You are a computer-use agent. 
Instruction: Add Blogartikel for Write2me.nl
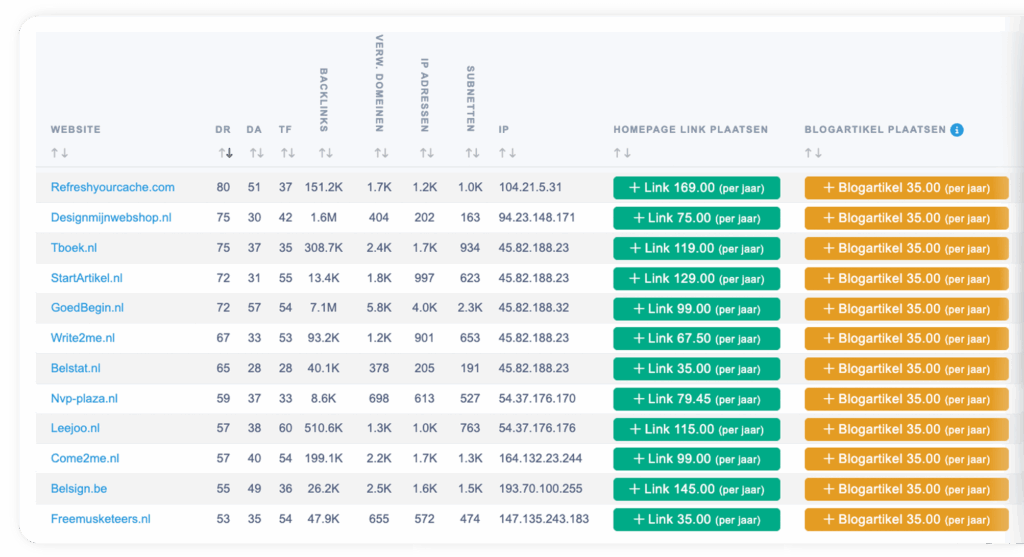[x=906, y=338]
